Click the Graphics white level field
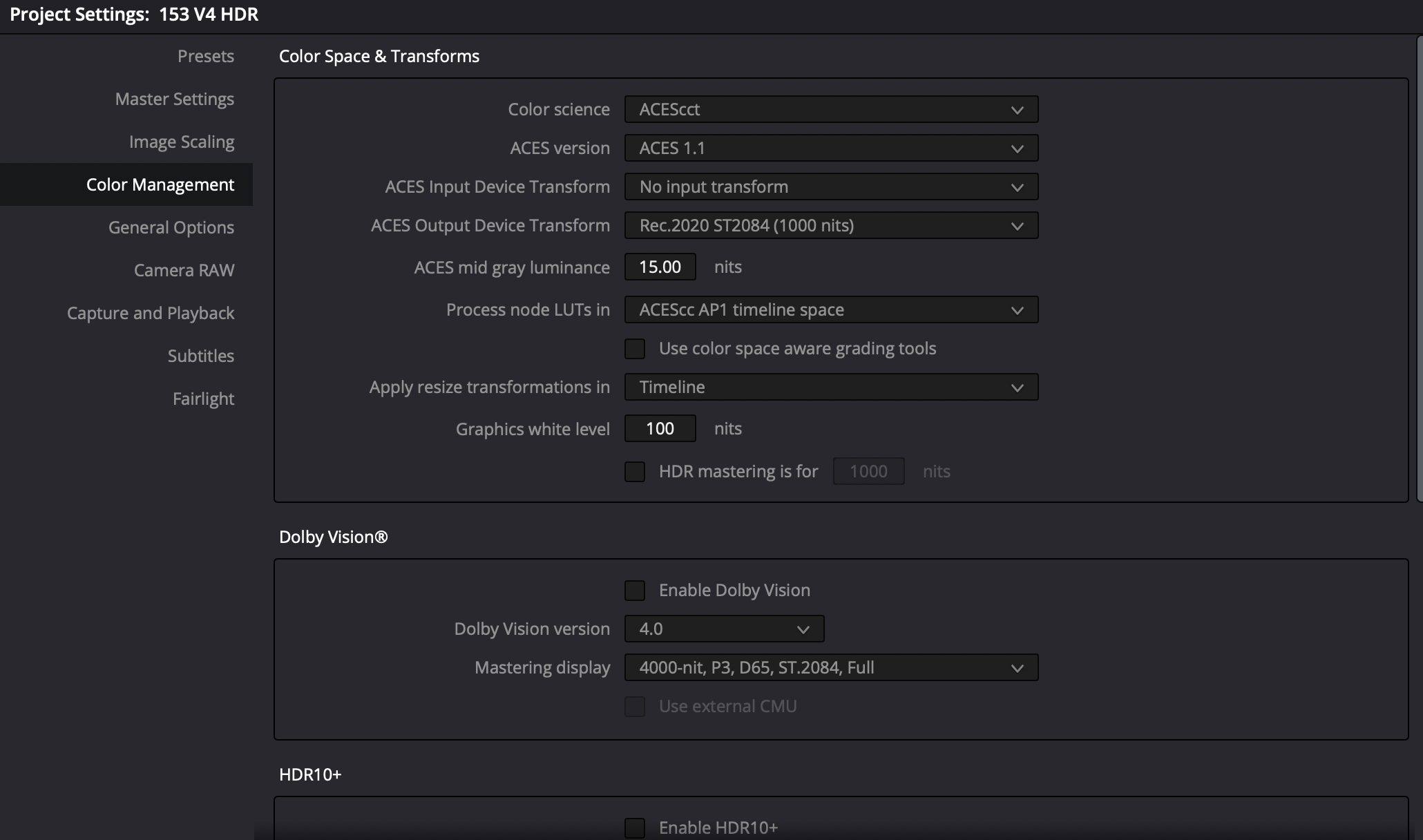This screenshot has width=1423, height=840. pyautogui.click(x=660, y=428)
